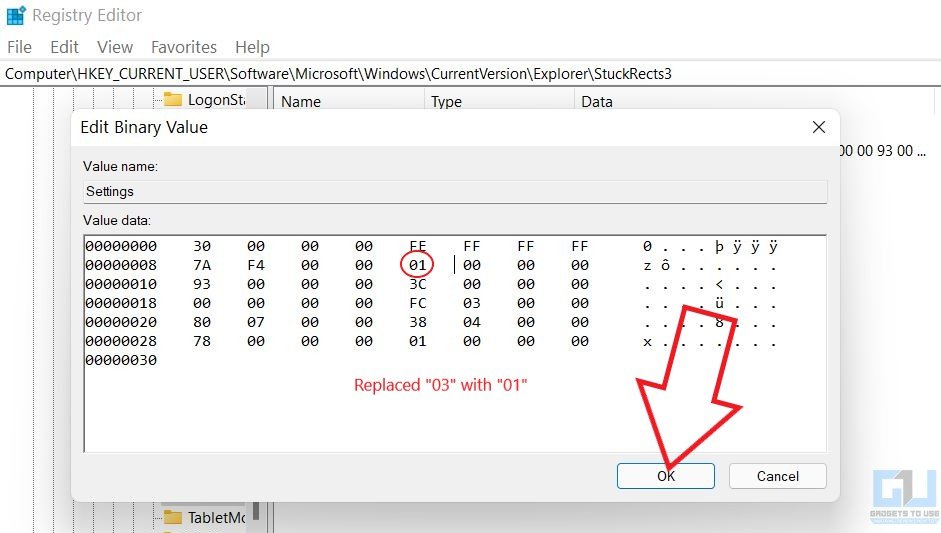Click byte 30 in row 00000000
The image size is (941, 533).
pyautogui.click(x=202, y=246)
